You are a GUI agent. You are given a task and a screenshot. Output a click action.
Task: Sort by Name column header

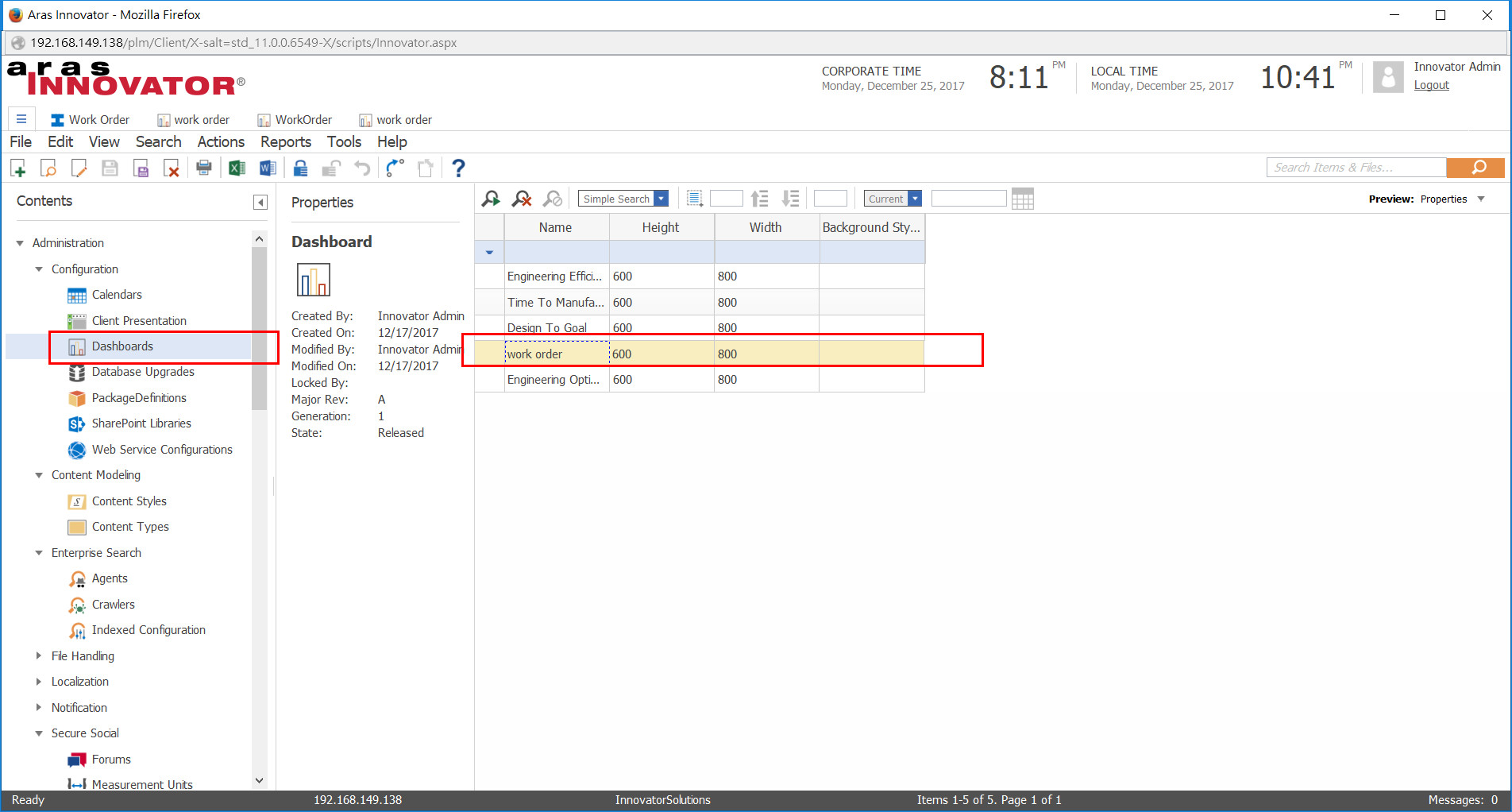coord(556,227)
